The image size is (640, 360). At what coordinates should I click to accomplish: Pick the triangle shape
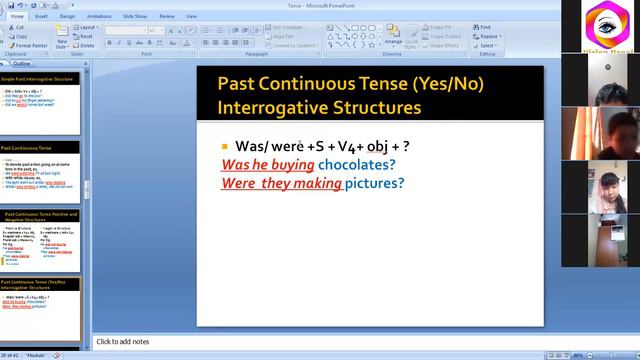point(330,36)
